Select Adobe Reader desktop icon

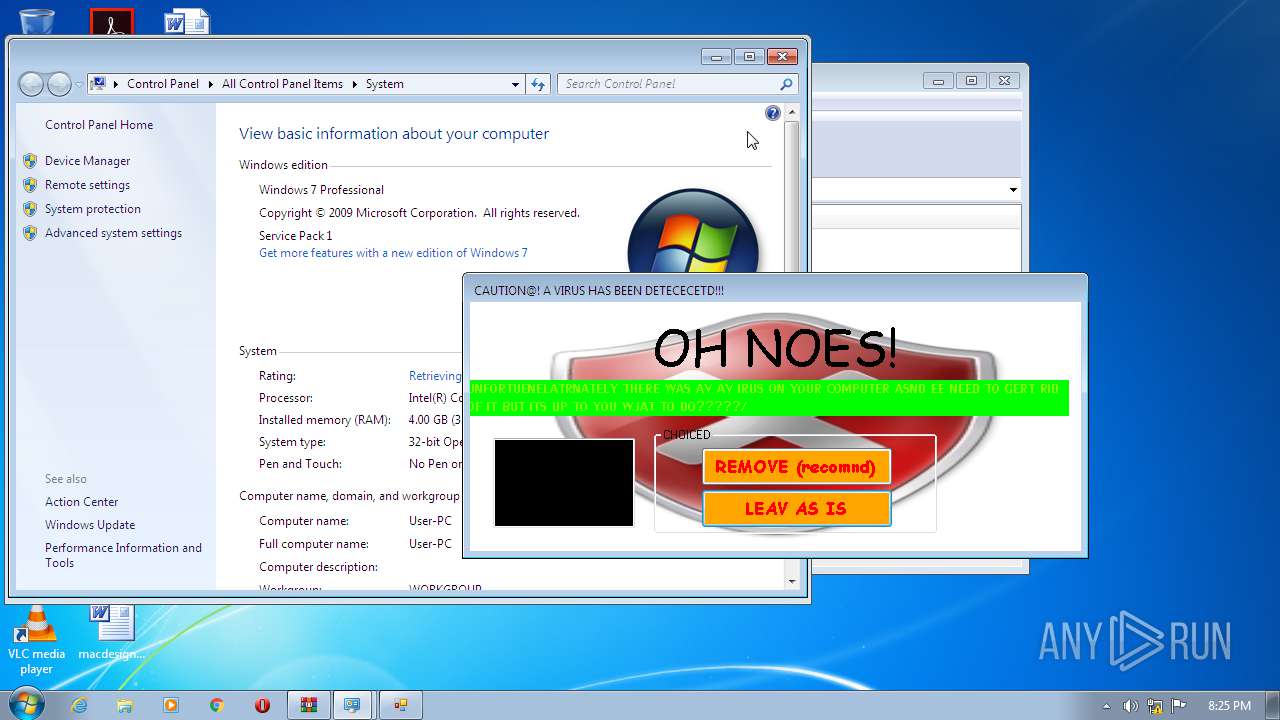pyautogui.click(x=112, y=21)
